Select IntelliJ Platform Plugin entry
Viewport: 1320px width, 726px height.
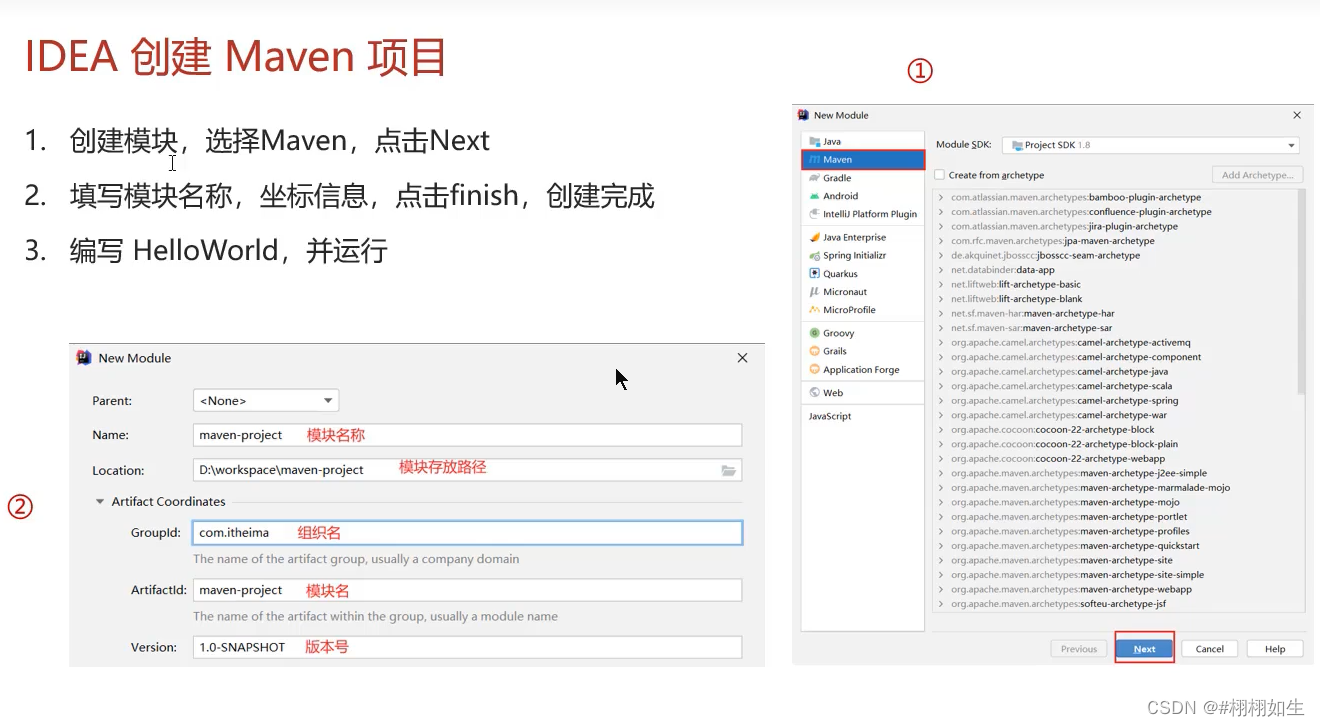pyautogui.click(x=862, y=214)
